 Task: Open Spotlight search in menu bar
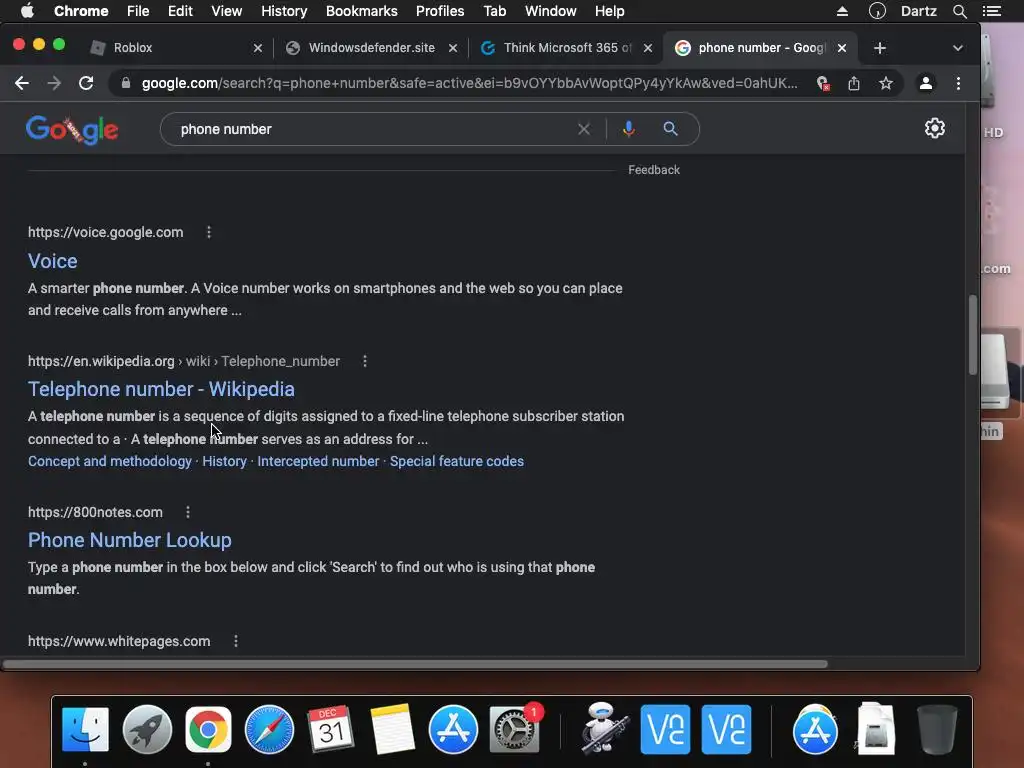coord(959,11)
